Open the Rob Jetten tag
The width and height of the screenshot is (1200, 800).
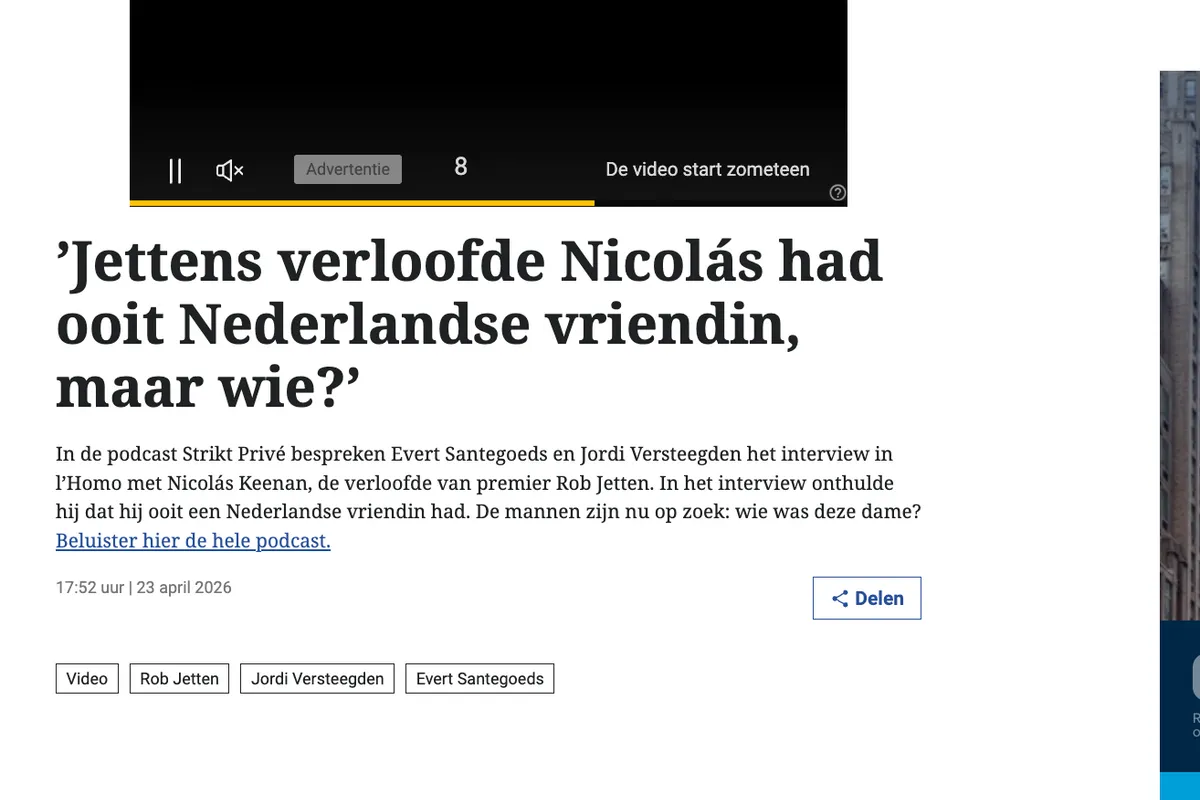coord(179,679)
